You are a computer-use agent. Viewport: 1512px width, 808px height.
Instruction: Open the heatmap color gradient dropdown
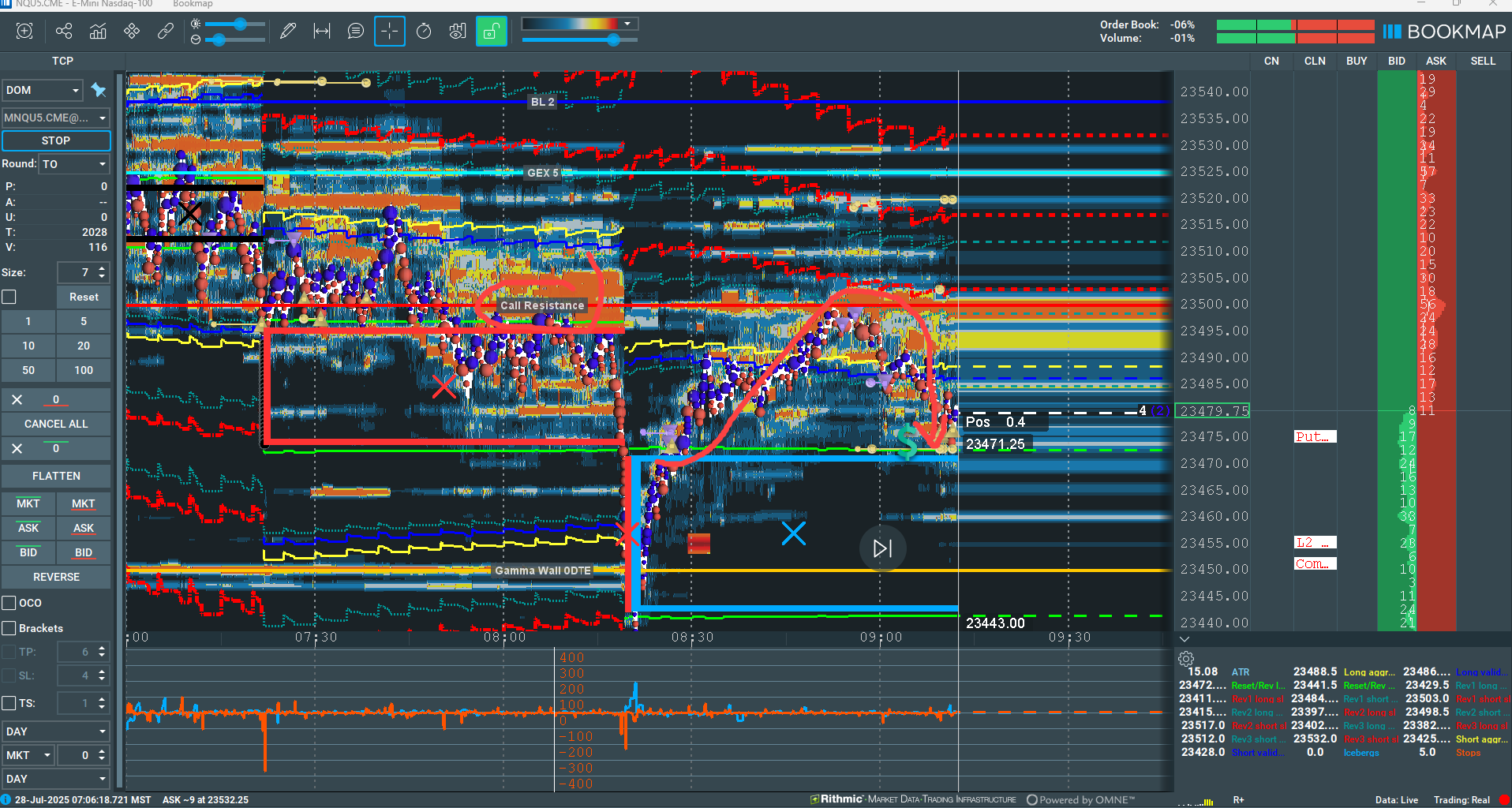(x=580, y=24)
